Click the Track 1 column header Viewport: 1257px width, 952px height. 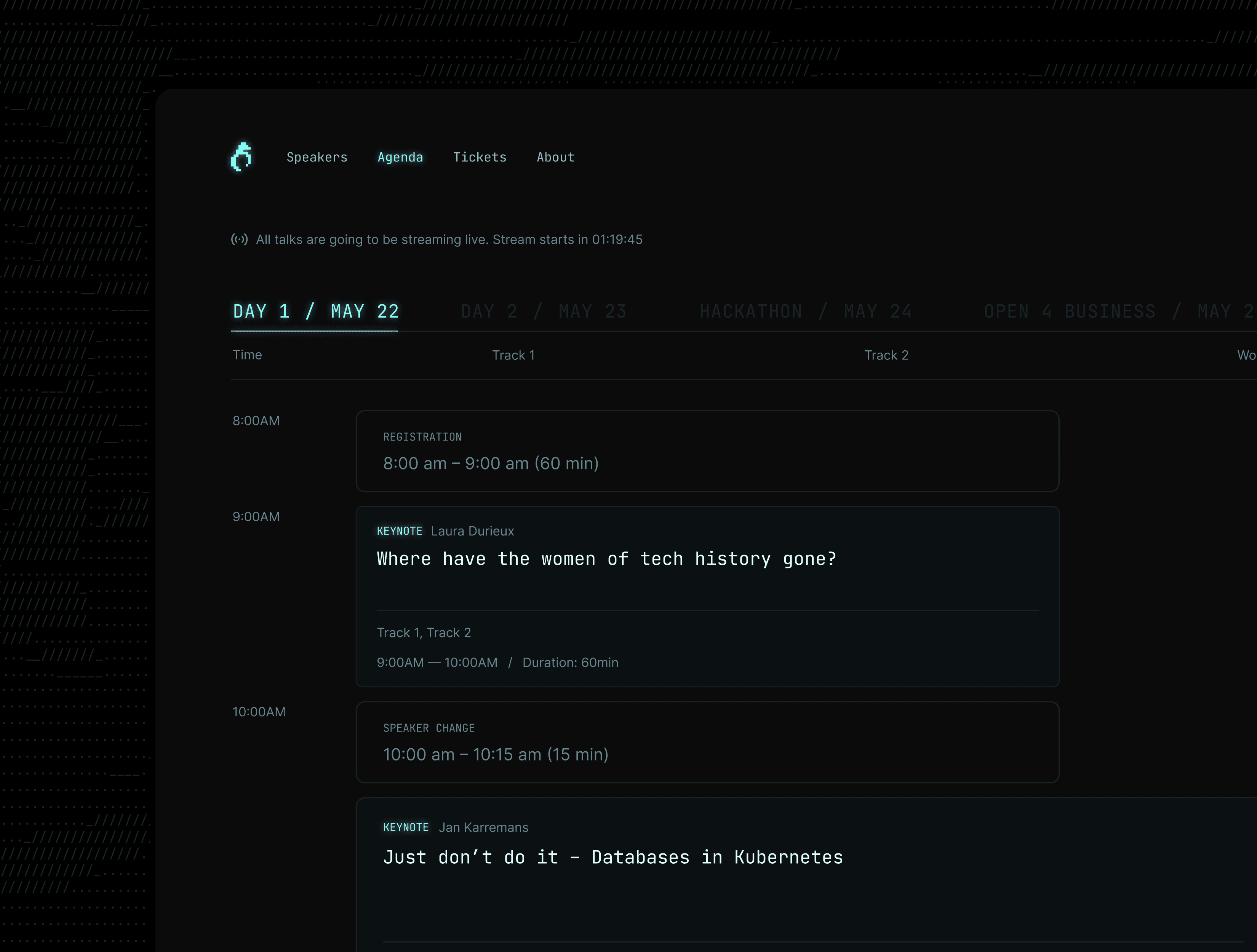(x=513, y=356)
